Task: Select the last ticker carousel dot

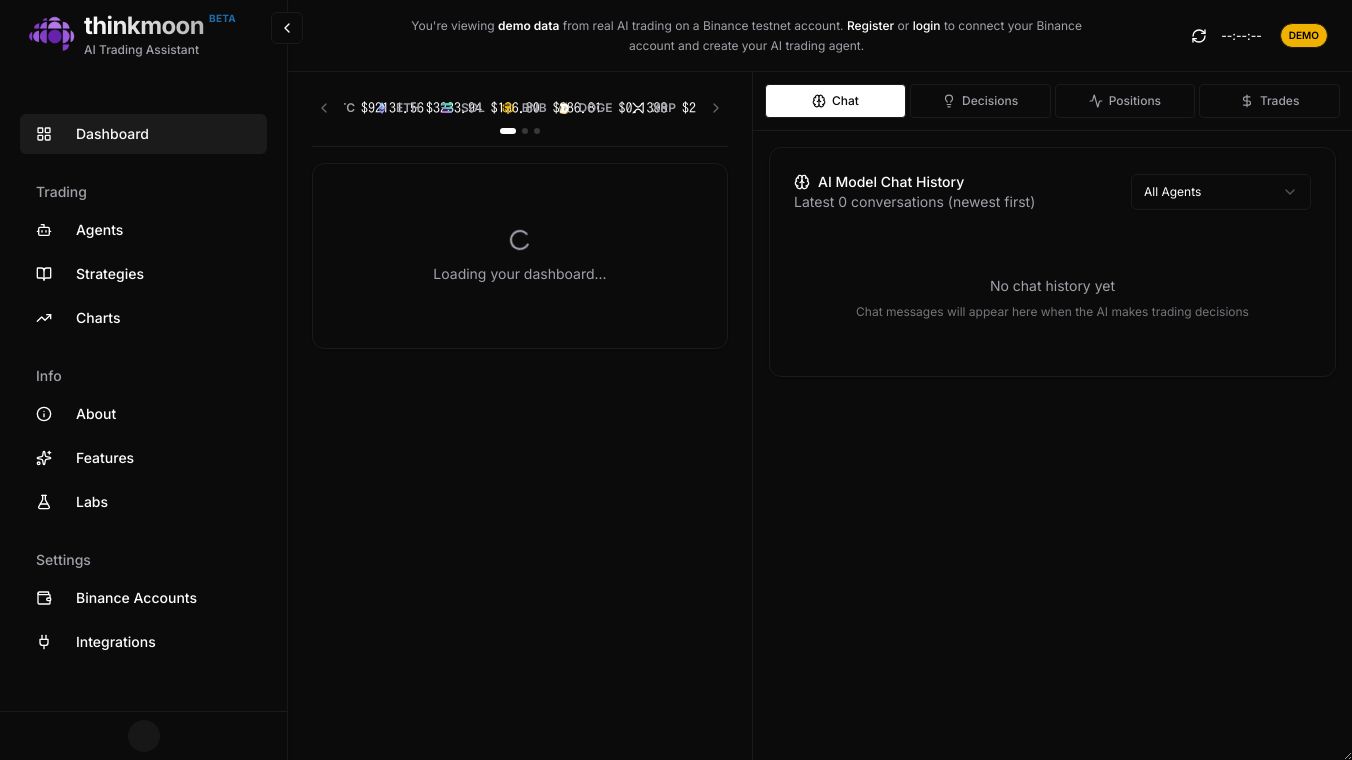Action: point(537,131)
